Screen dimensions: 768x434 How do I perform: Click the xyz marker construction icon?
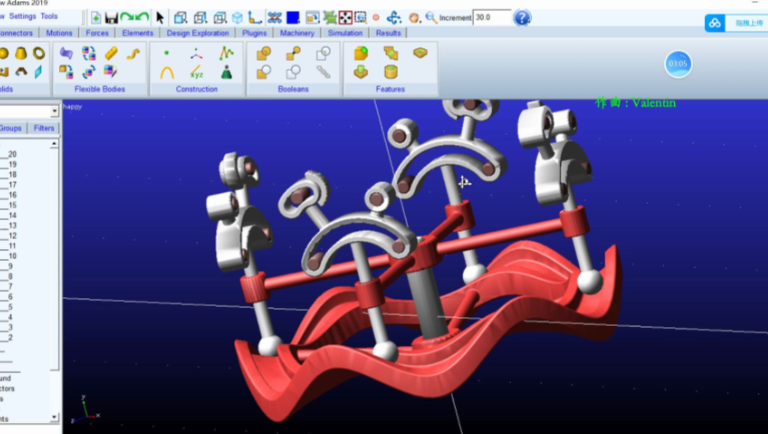click(x=196, y=72)
